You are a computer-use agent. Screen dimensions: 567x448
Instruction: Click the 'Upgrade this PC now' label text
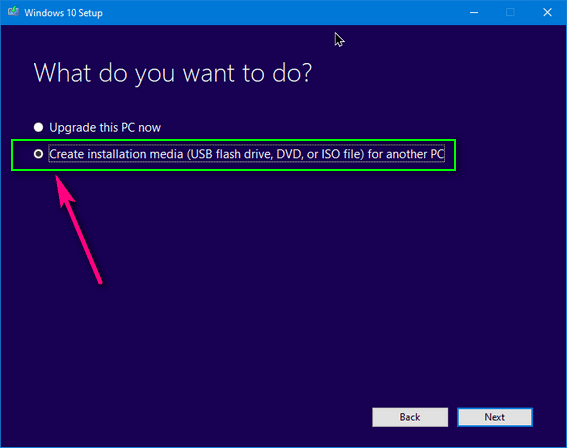point(105,128)
